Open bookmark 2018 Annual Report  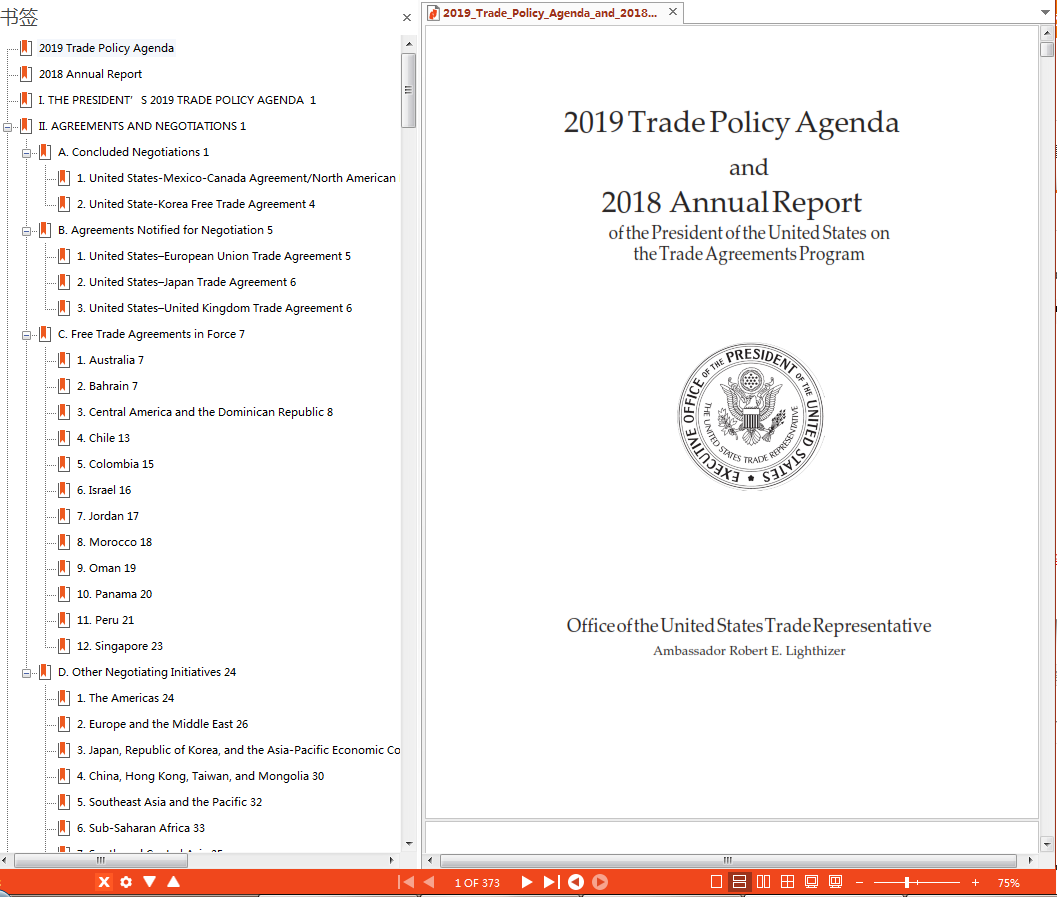pos(90,74)
